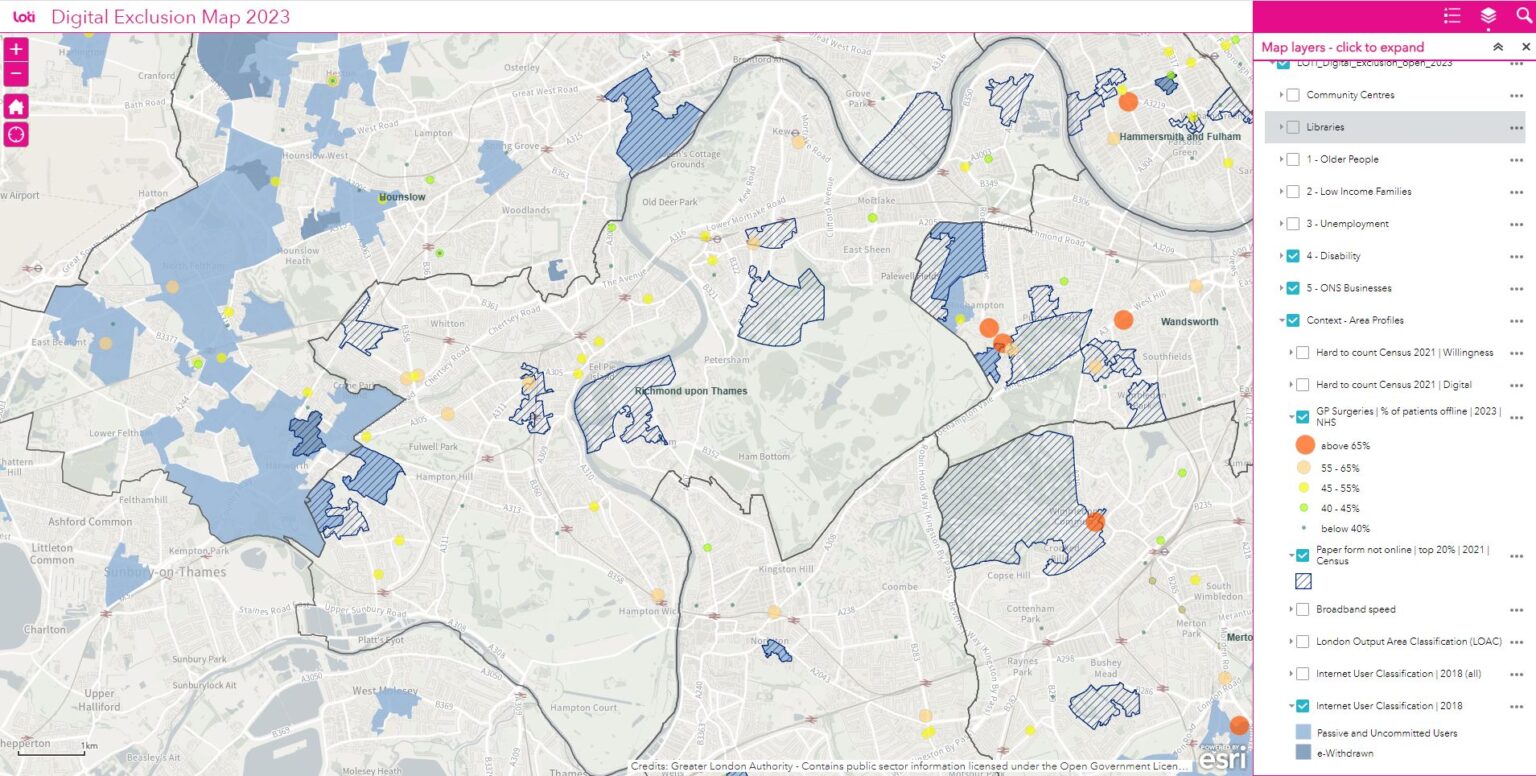Image resolution: width=1536 pixels, height=776 pixels.
Task: Open the map layers stack icon
Action: [1488, 16]
